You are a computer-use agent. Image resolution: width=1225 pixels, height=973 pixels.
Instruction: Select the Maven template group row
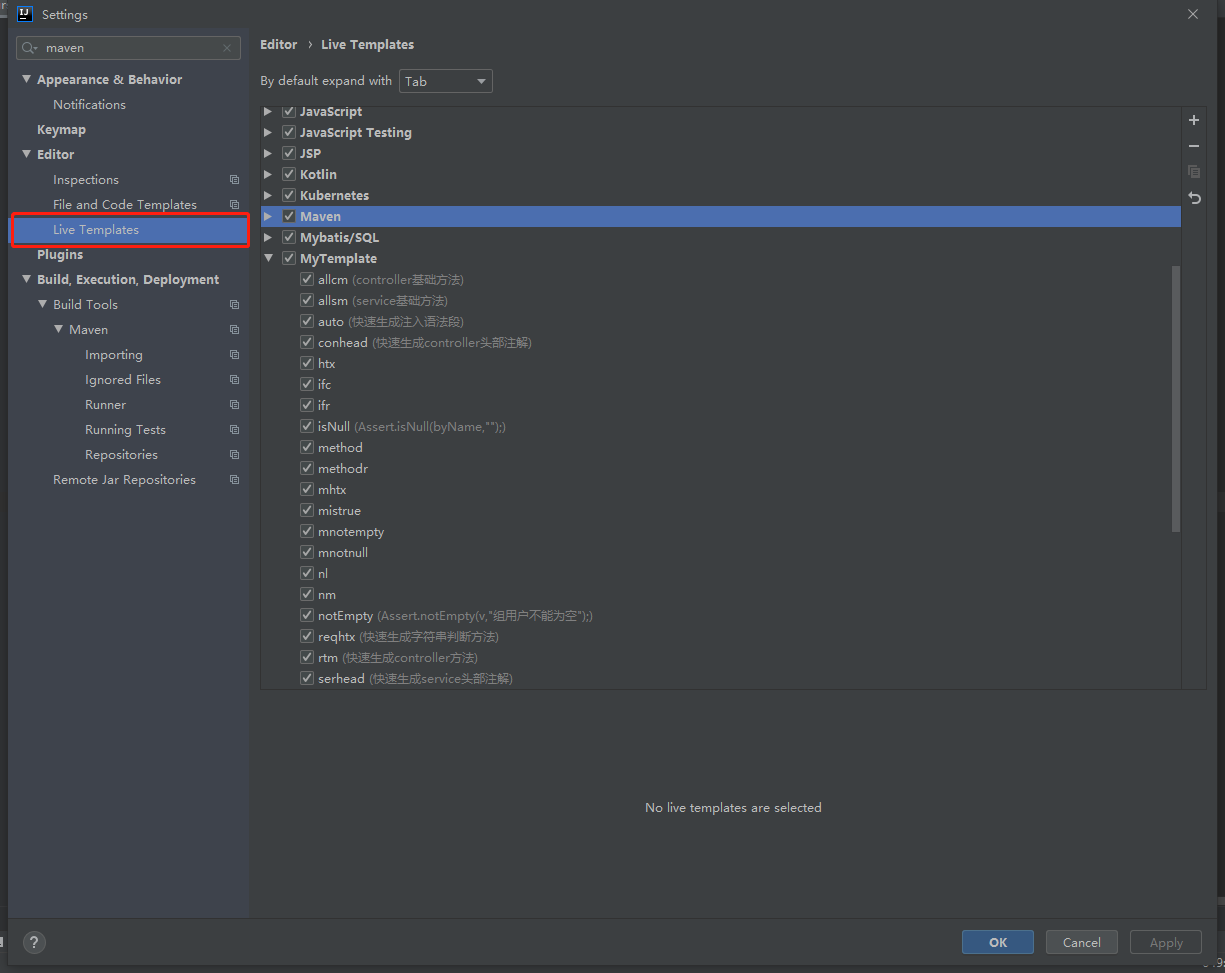[721, 216]
